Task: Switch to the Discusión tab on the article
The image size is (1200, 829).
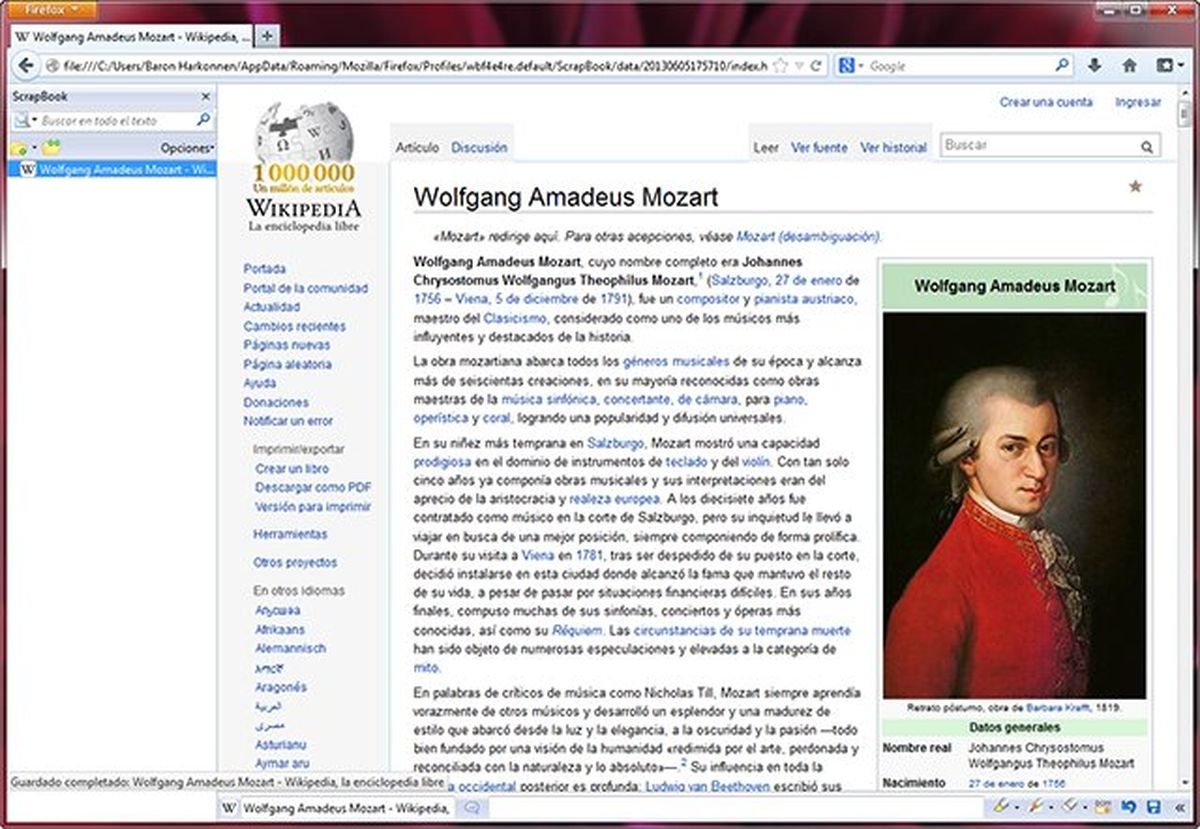Action: pyautogui.click(x=479, y=146)
